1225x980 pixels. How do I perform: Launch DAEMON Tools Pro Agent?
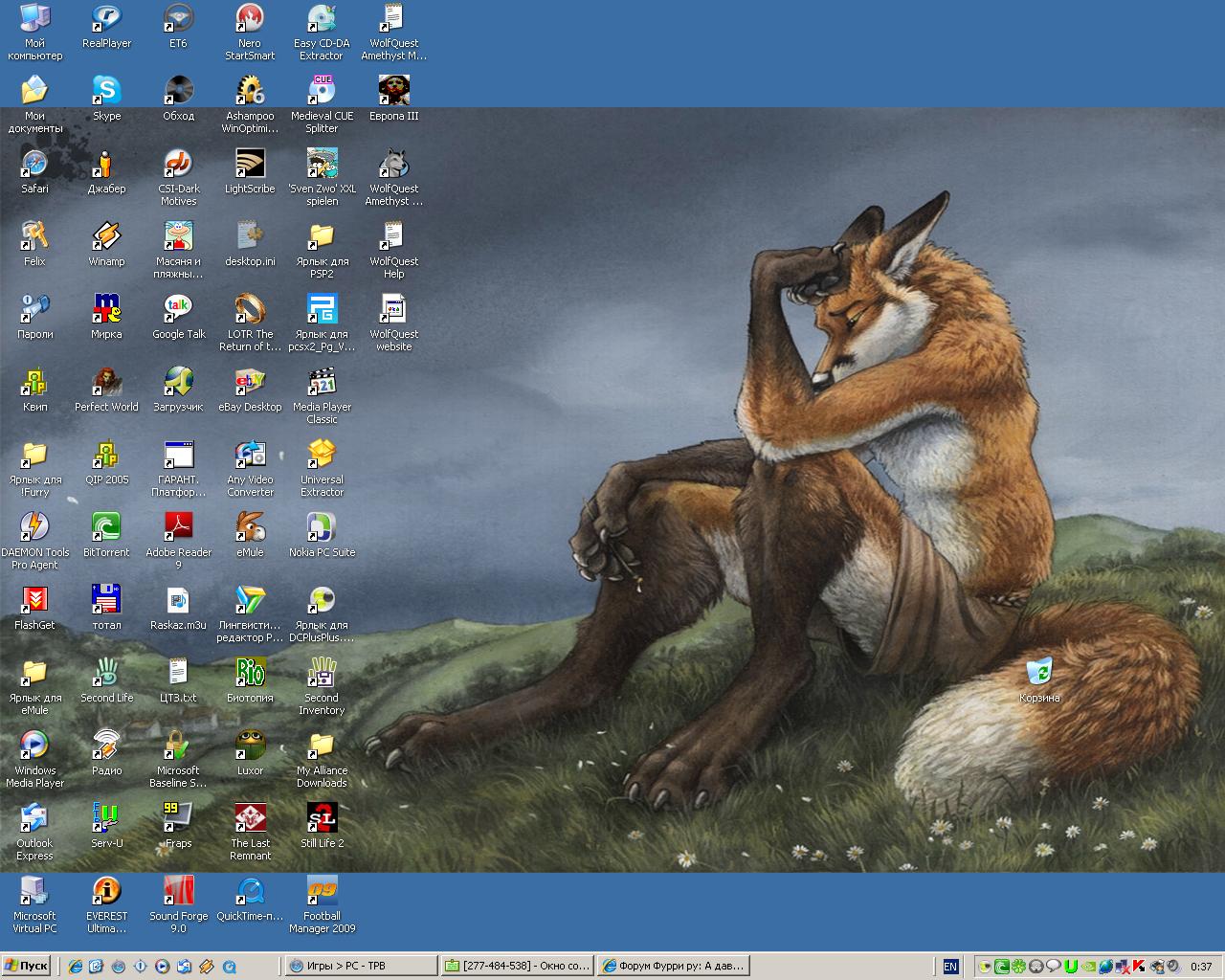[x=34, y=528]
